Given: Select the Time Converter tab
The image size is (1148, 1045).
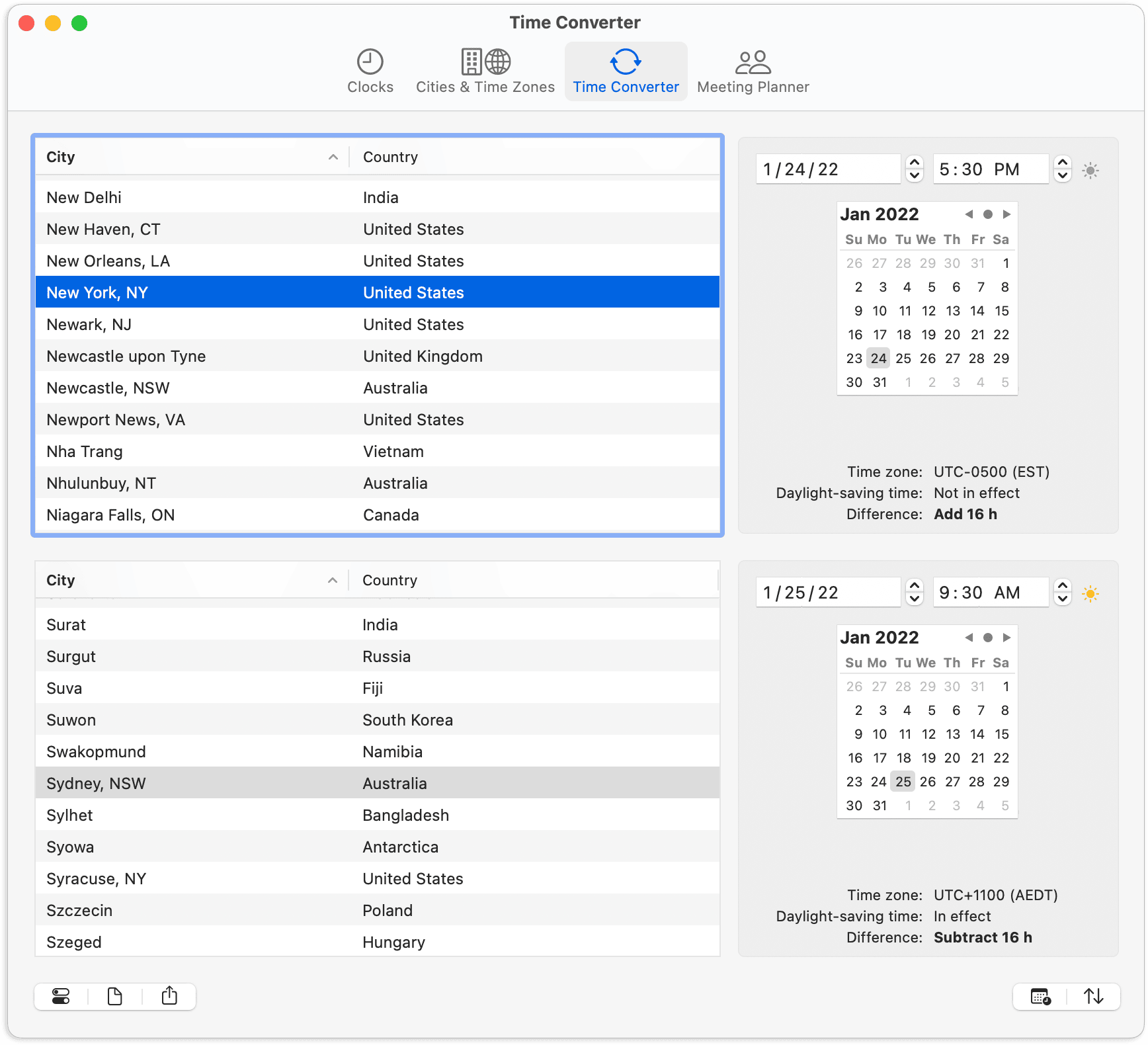Looking at the screenshot, I should [x=626, y=71].
